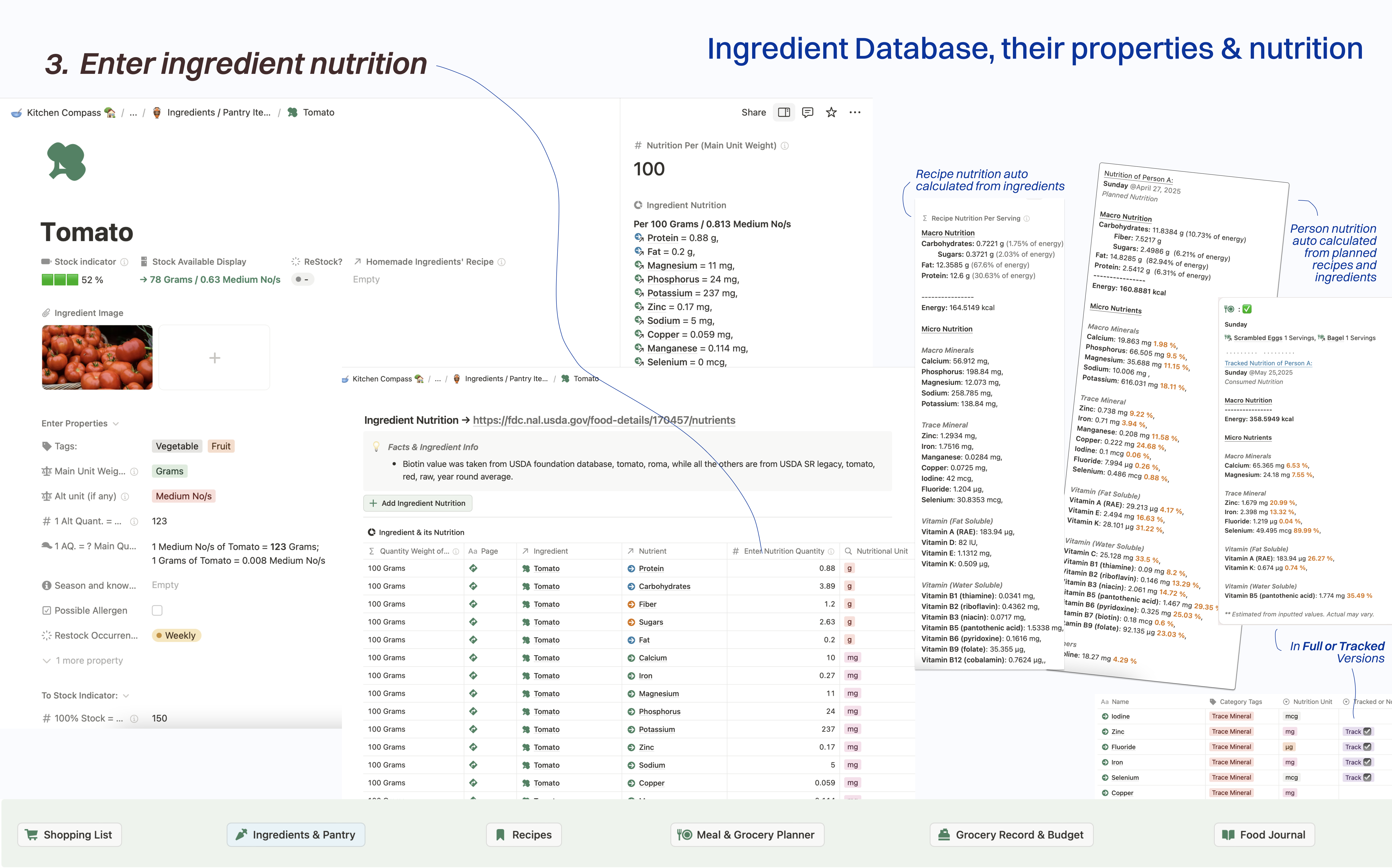1392x868 pixels.
Task: Click Add Ingredient Nutrition button
Action: point(418,504)
